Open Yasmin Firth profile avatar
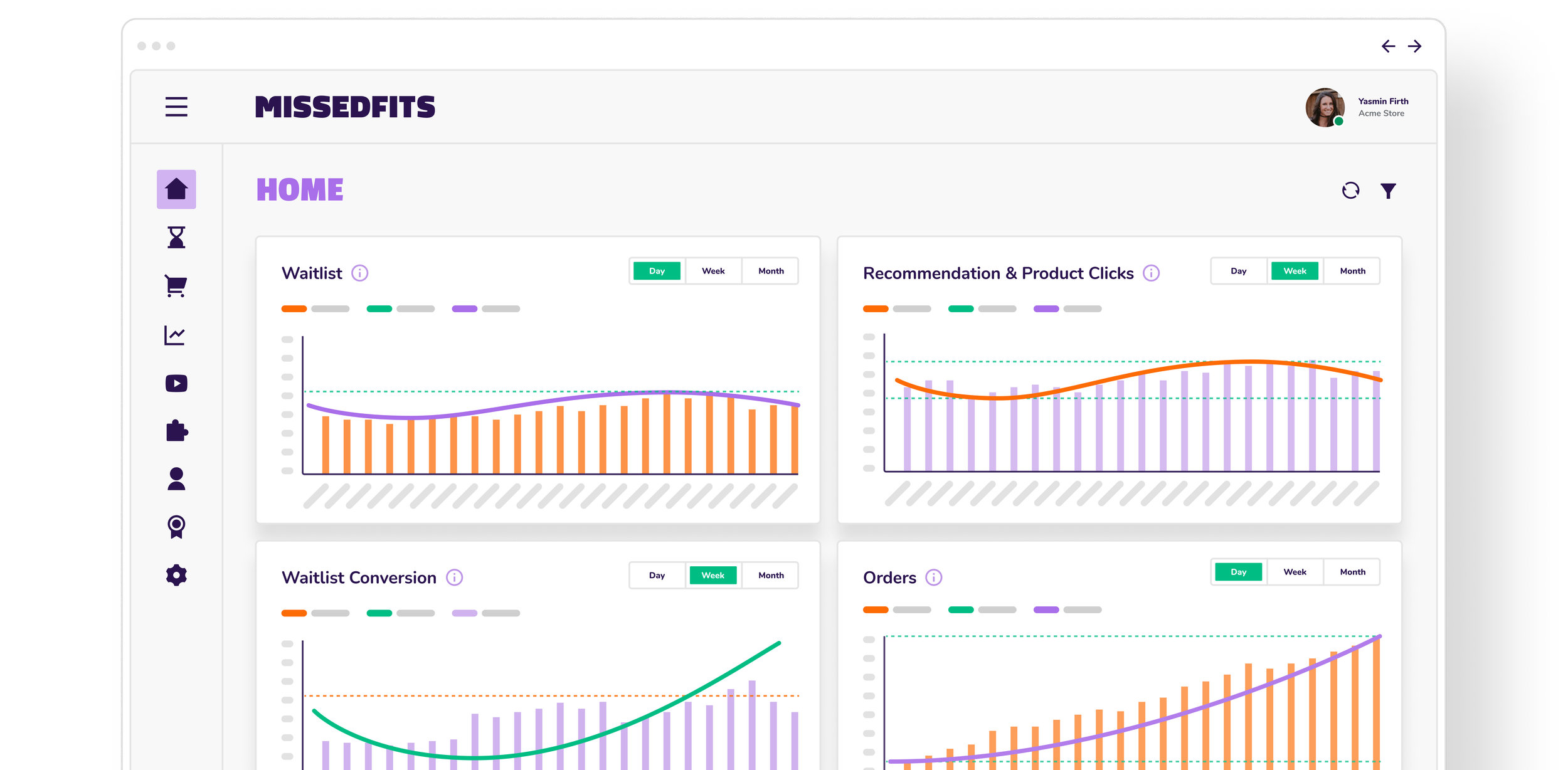Viewport: 1568px width, 770px height. point(1325,107)
